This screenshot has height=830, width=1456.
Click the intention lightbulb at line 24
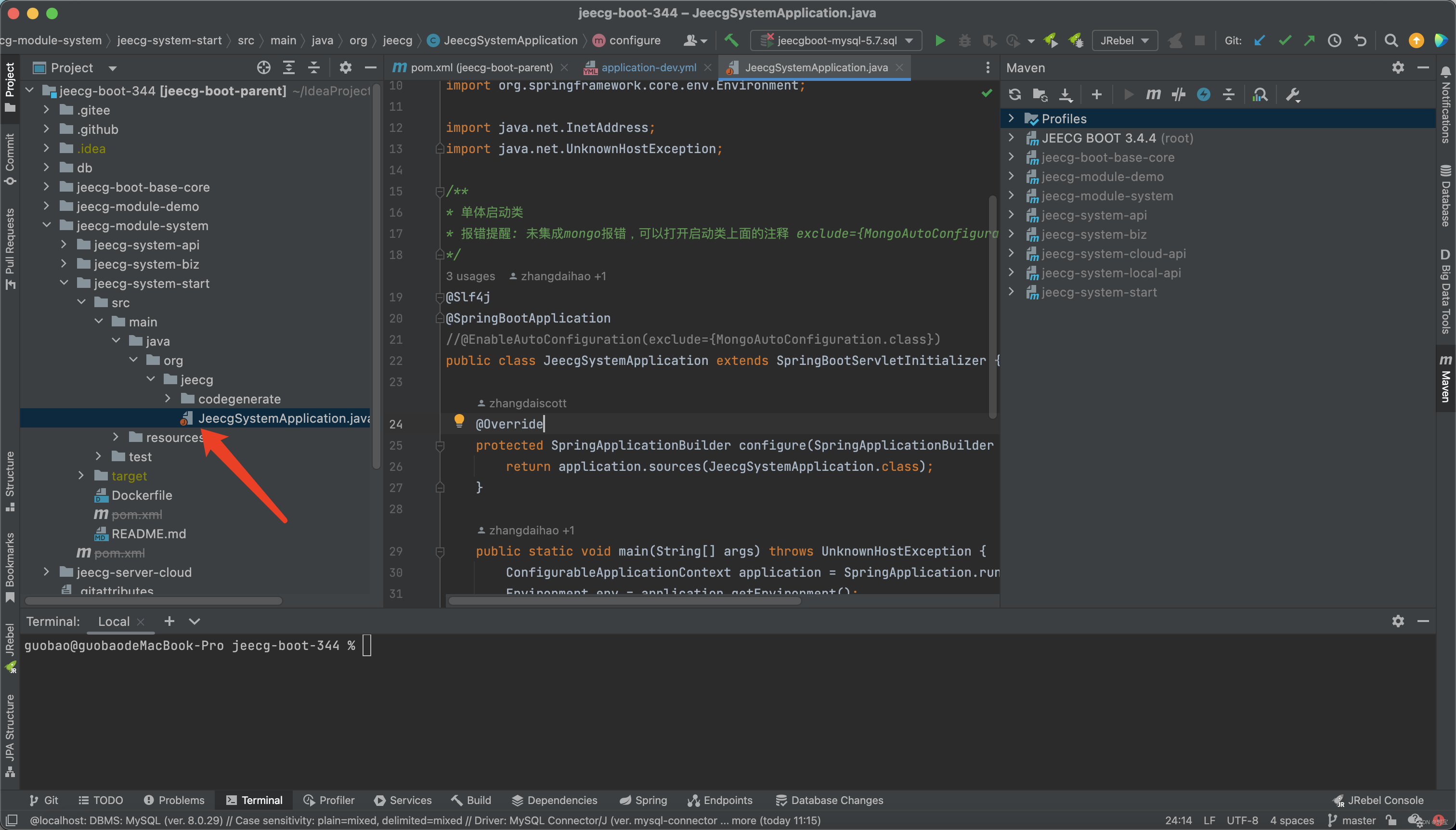[x=459, y=421]
